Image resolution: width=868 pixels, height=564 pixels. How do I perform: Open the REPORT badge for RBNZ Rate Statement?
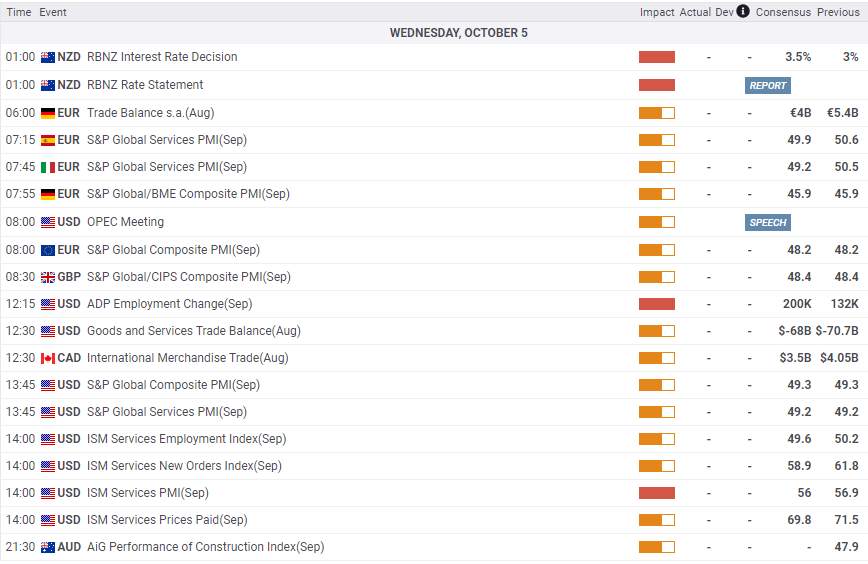pyautogui.click(x=767, y=85)
